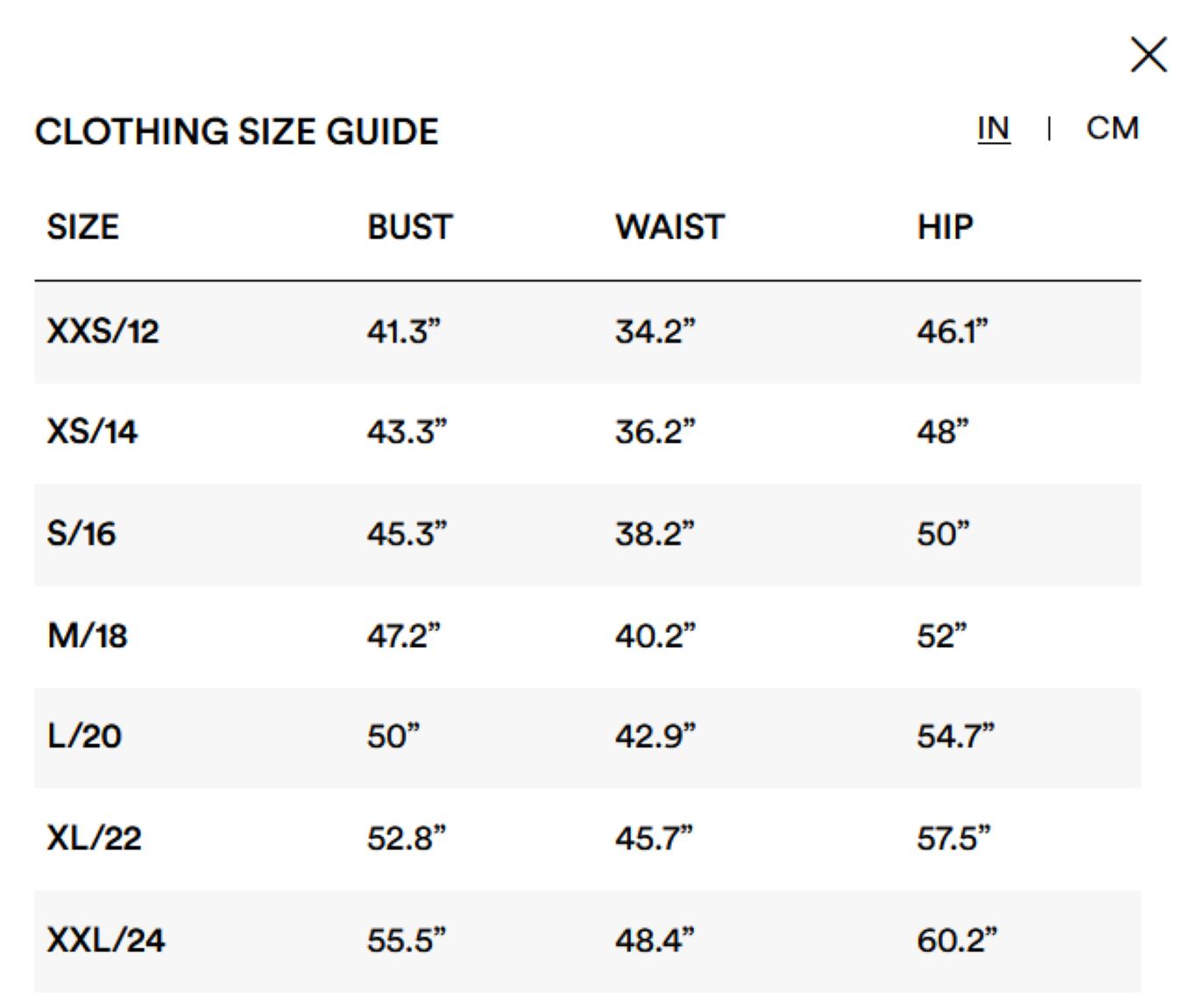Image resolution: width=1190 pixels, height=1008 pixels.
Task: Click the 40.2" waist value for M/18
Action: coord(655,635)
